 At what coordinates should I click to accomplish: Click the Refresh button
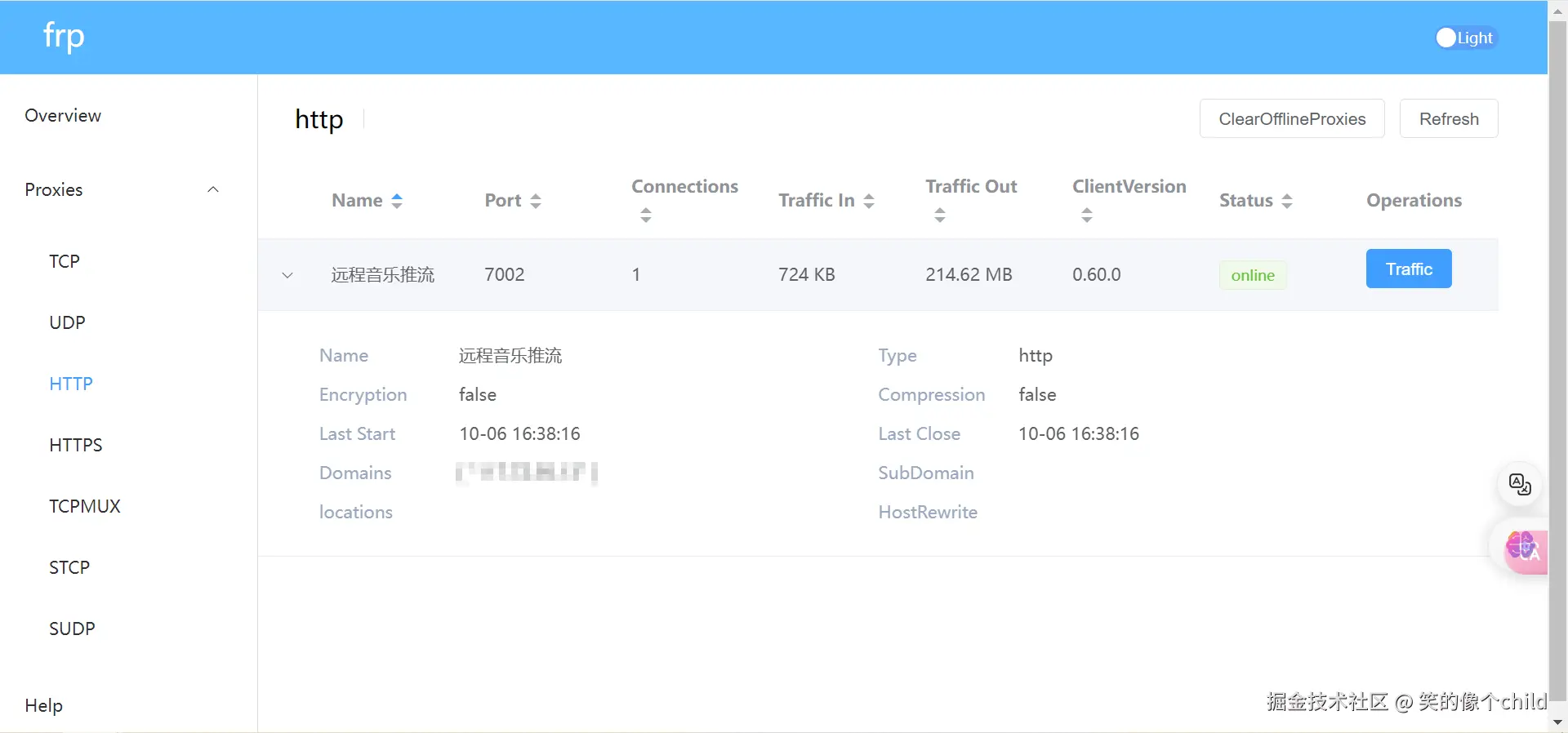tap(1449, 118)
